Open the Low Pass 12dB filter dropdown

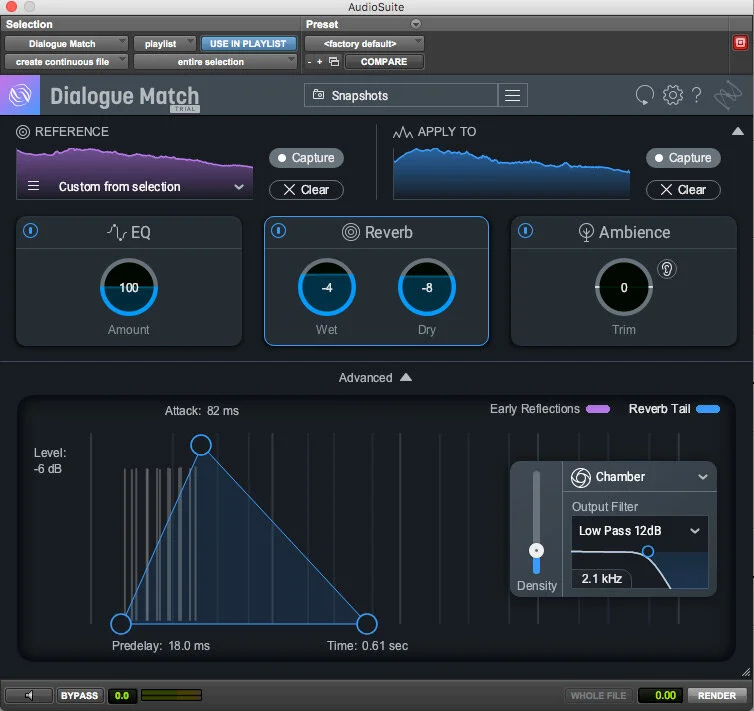coord(639,531)
